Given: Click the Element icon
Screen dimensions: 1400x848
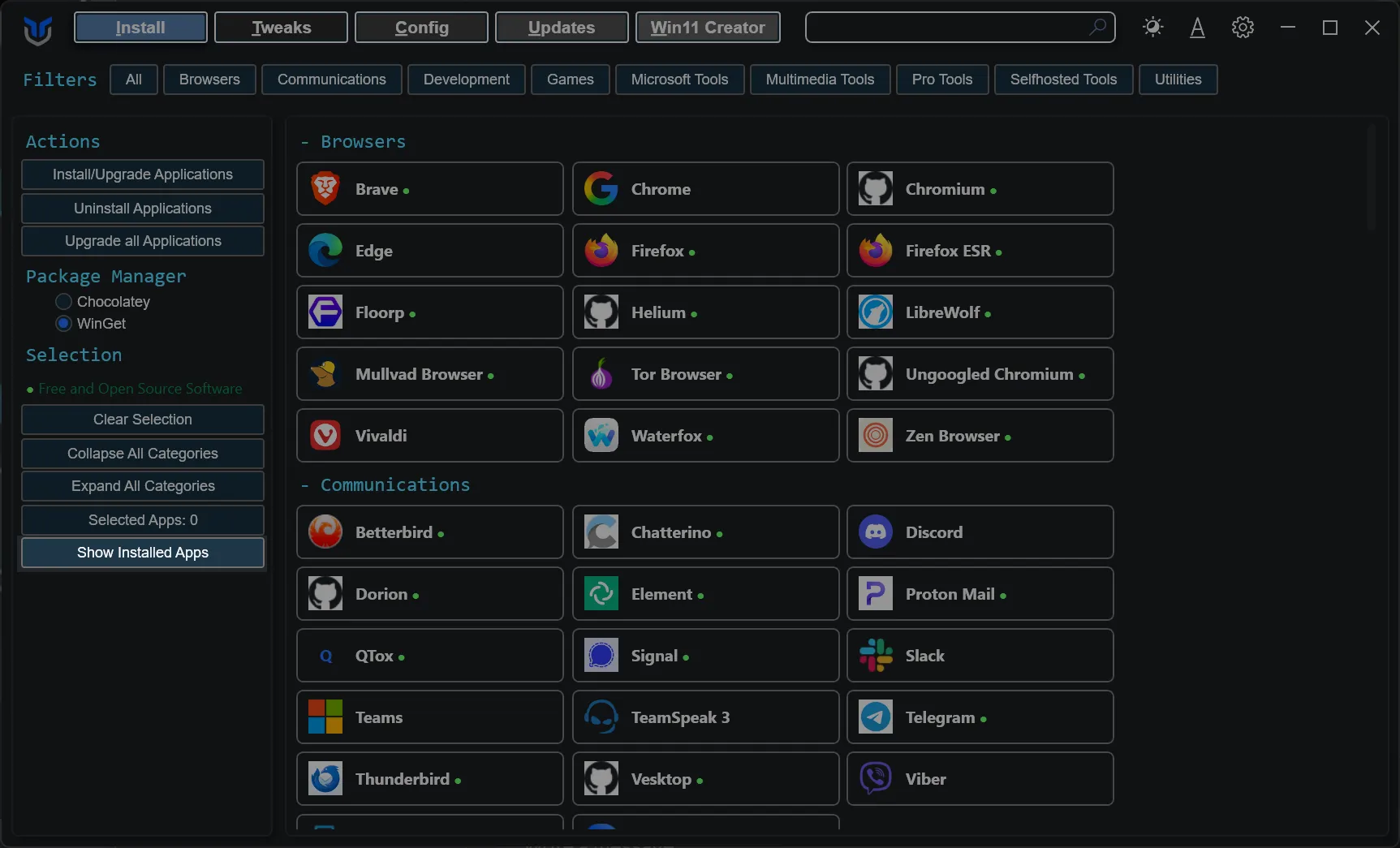Looking at the screenshot, I should pos(601,594).
